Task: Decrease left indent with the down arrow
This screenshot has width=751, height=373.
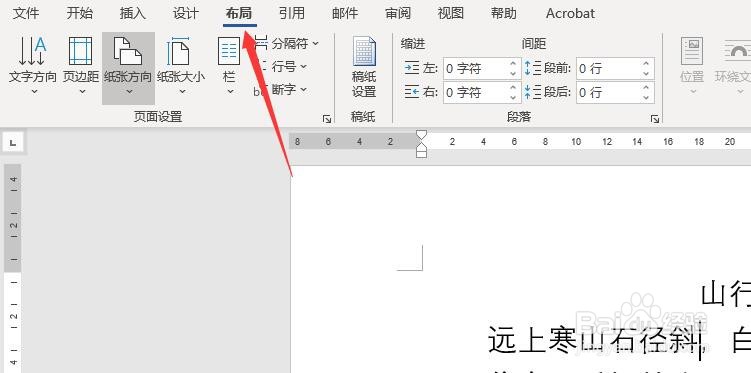Action: pyautogui.click(x=513, y=74)
